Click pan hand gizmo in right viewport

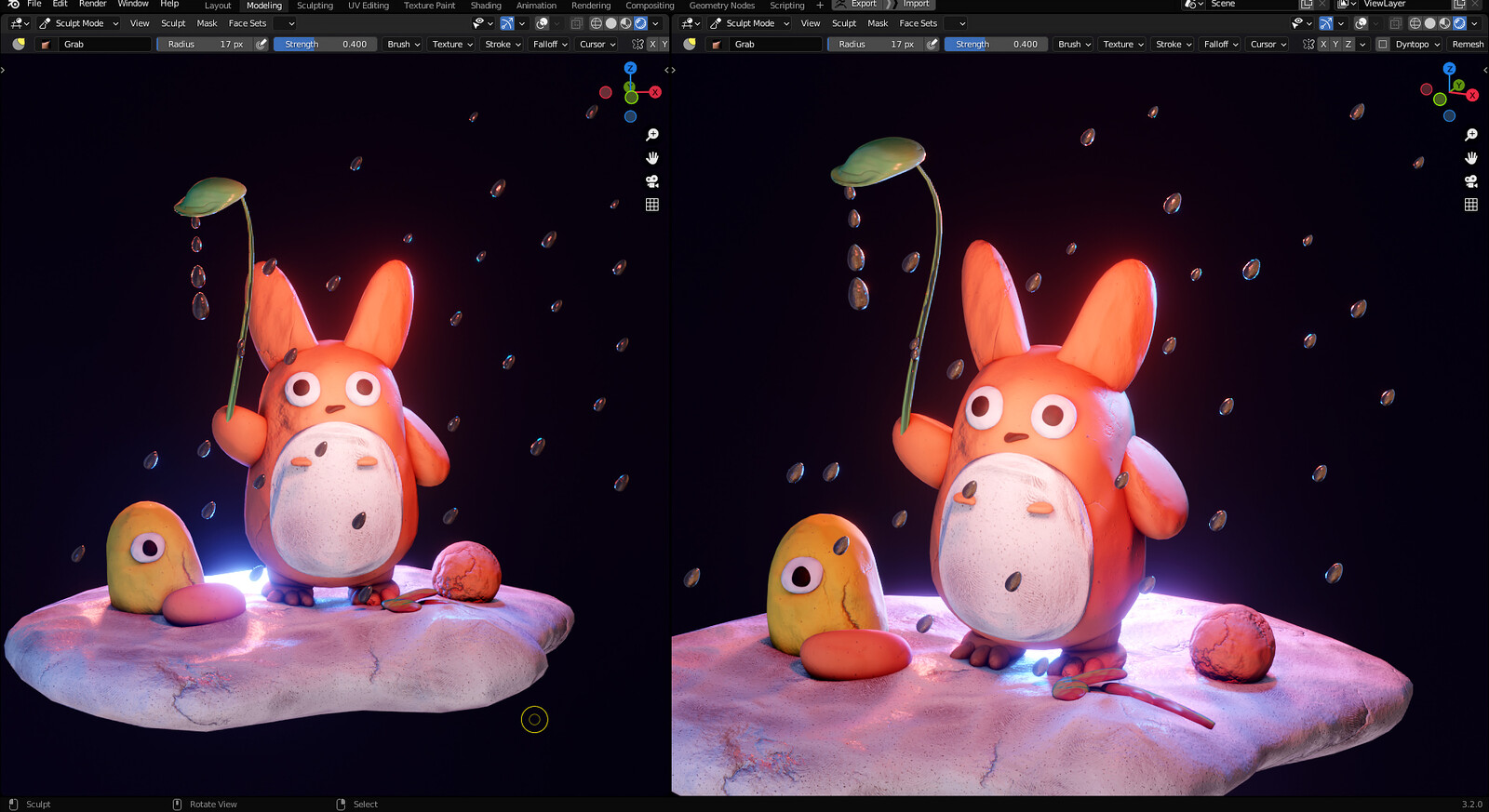point(1471,158)
